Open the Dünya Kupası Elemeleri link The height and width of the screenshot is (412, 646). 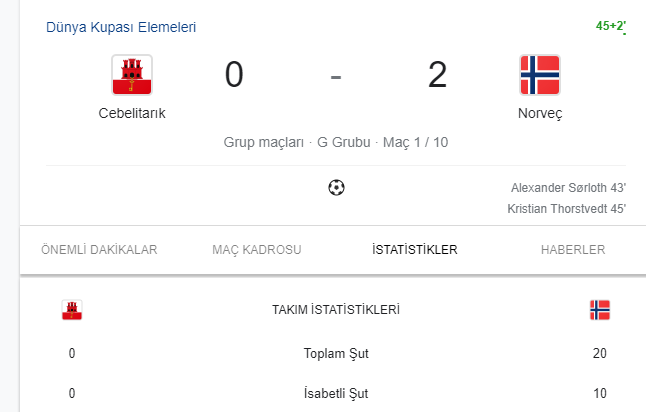pos(121,27)
